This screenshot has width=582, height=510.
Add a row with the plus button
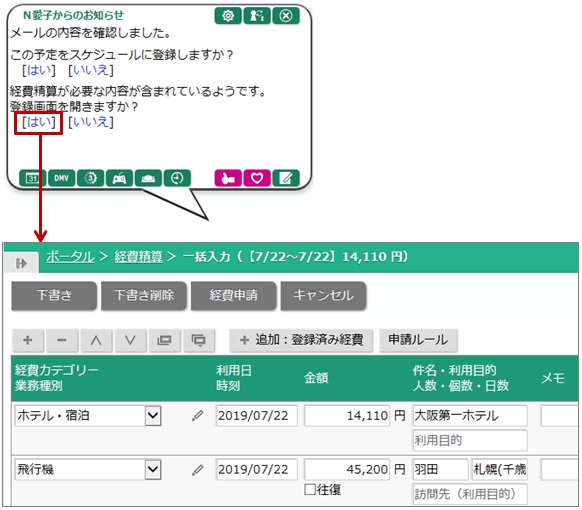click(28, 340)
